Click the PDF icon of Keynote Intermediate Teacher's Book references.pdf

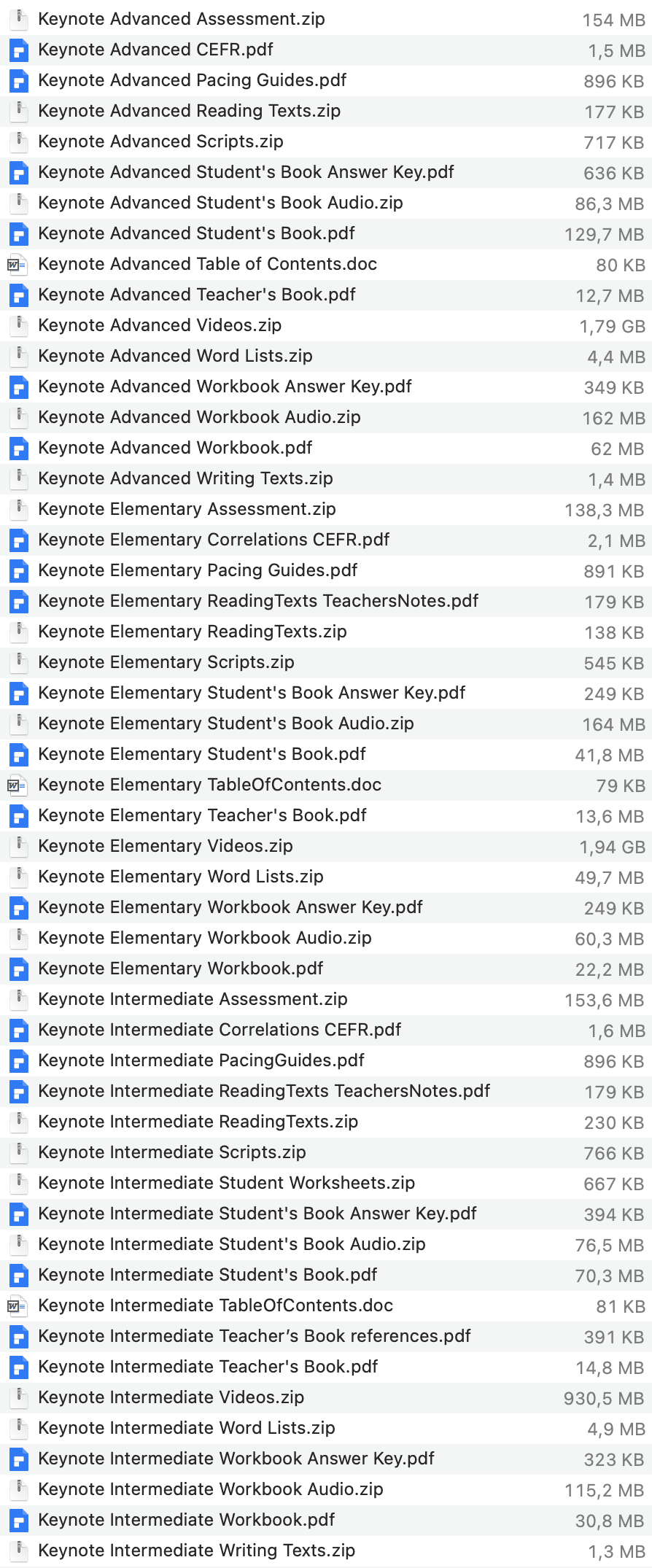tap(18, 1336)
